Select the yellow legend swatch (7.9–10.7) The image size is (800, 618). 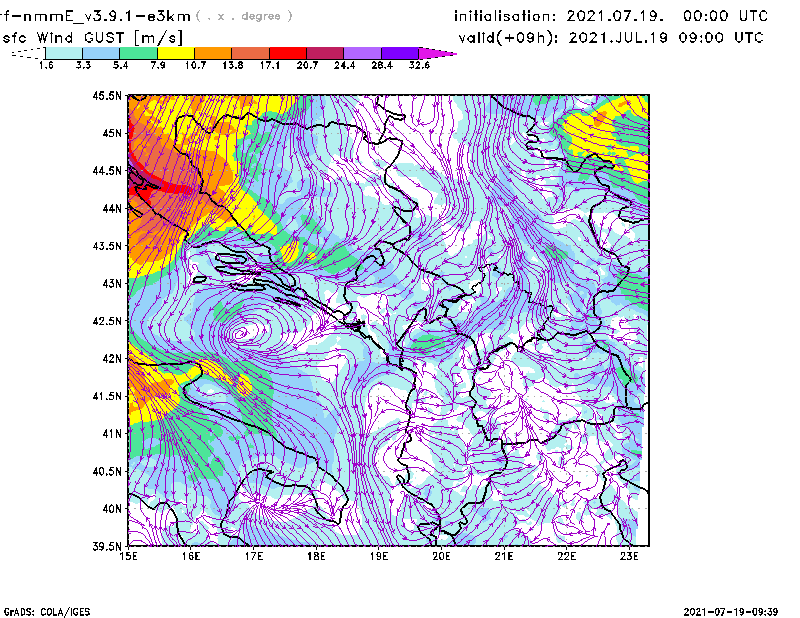tap(176, 53)
